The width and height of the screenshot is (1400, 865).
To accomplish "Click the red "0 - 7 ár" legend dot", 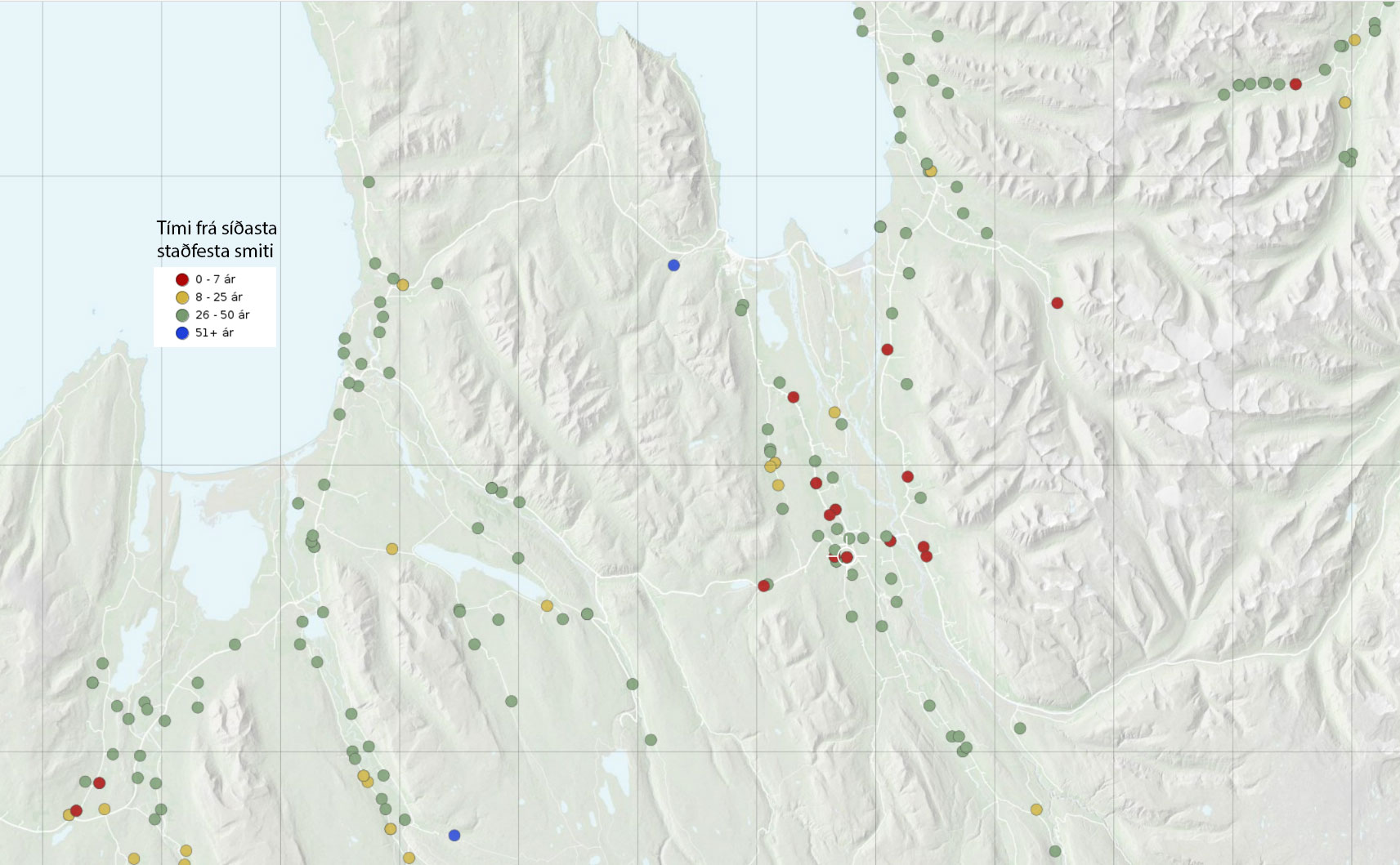I will click(x=182, y=279).
